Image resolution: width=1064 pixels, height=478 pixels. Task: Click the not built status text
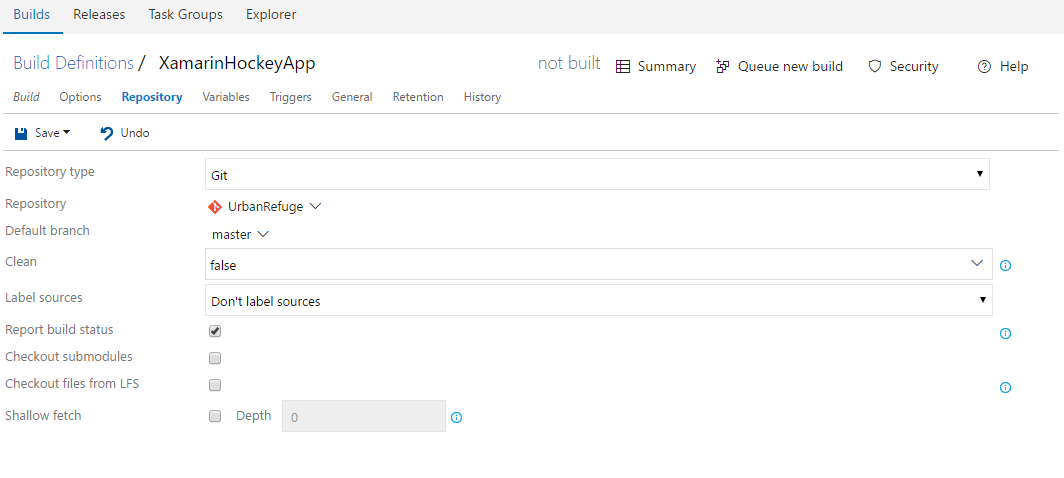569,63
